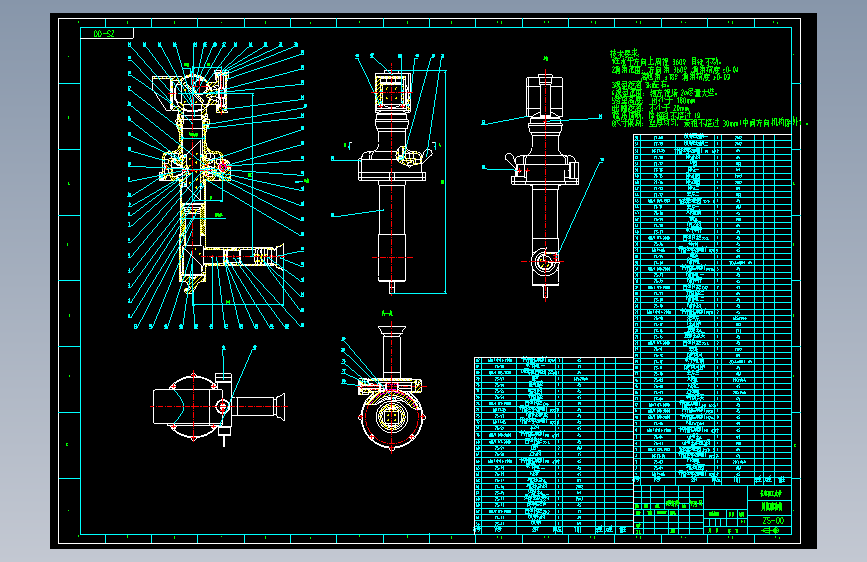
Task: Click the requirement line mentioning 180mm
Action: click(654, 101)
